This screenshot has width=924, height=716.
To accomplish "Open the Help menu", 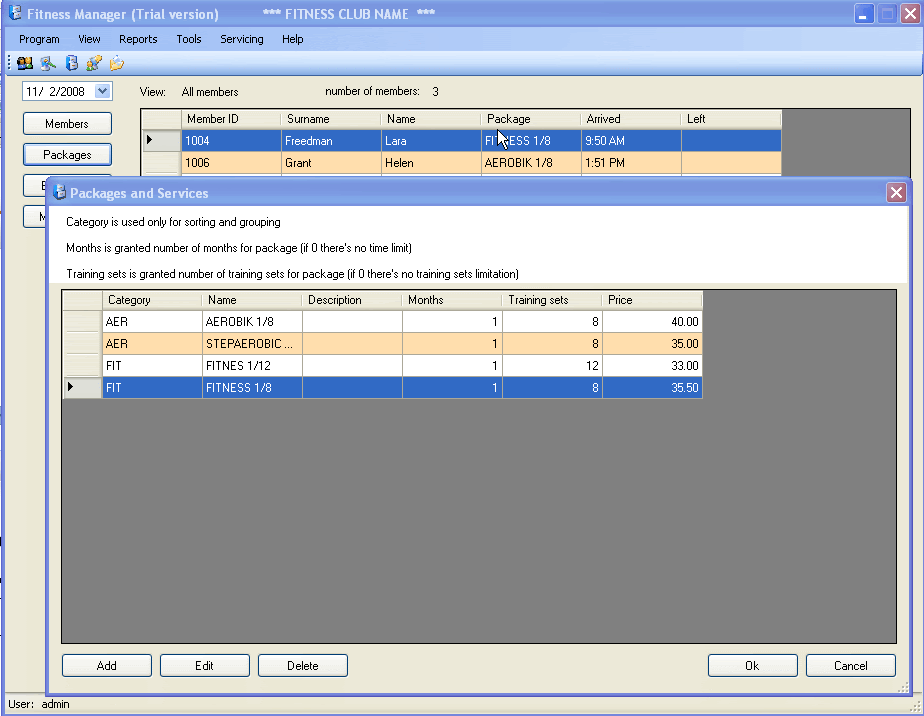I will tap(292, 39).
